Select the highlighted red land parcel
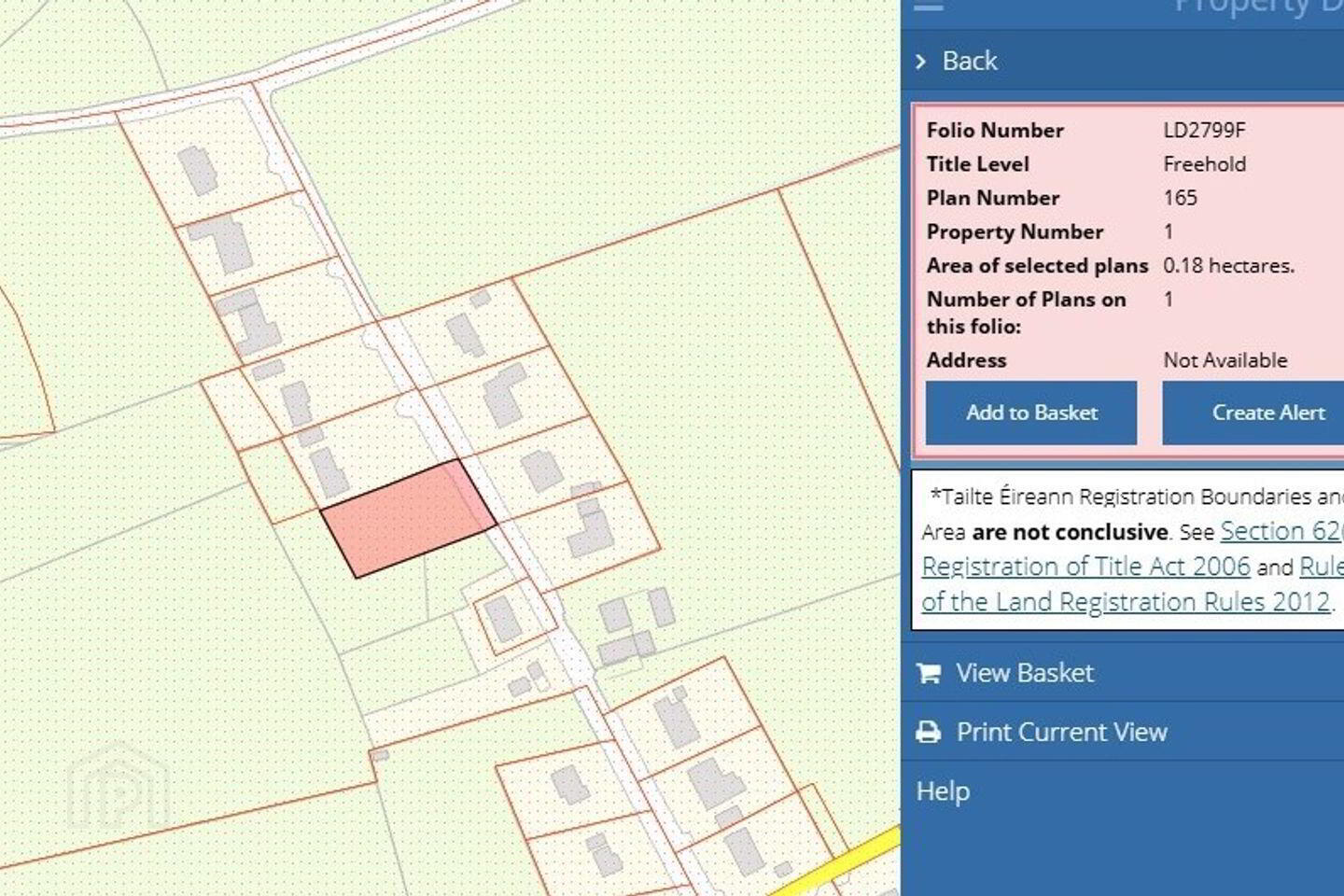Image resolution: width=1344 pixels, height=896 pixels. (x=408, y=518)
